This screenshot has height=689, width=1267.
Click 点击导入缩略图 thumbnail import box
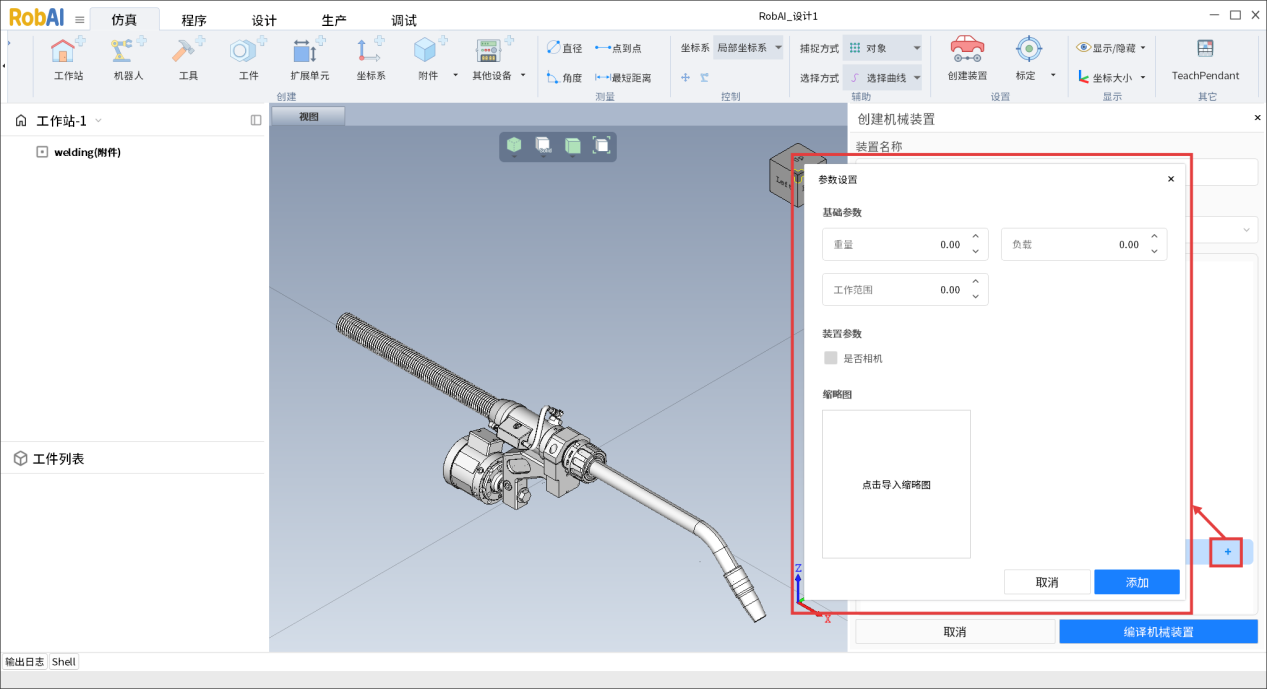click(x=896, y=484)
